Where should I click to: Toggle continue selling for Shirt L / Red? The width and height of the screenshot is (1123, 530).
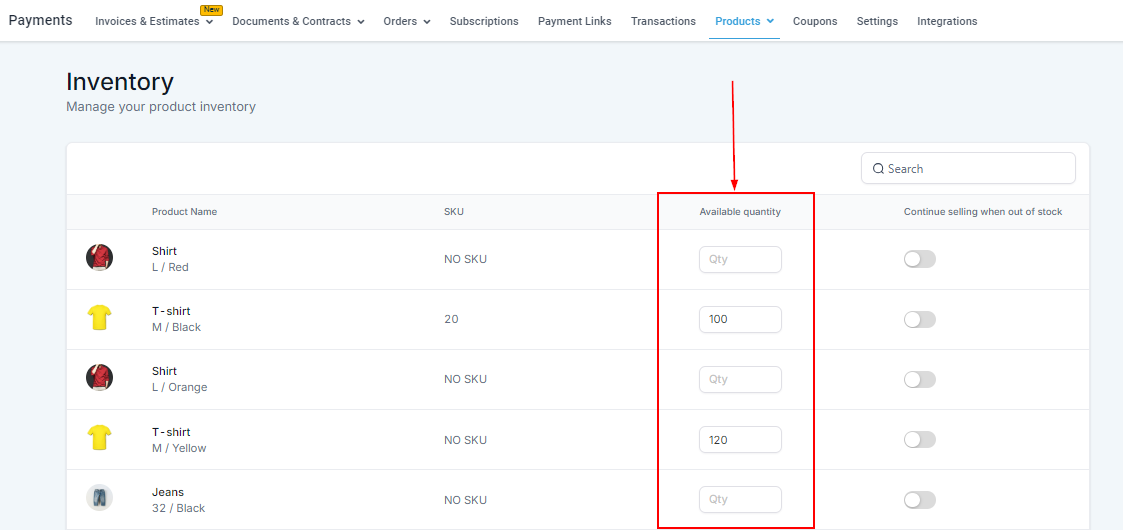coord(920,259)
